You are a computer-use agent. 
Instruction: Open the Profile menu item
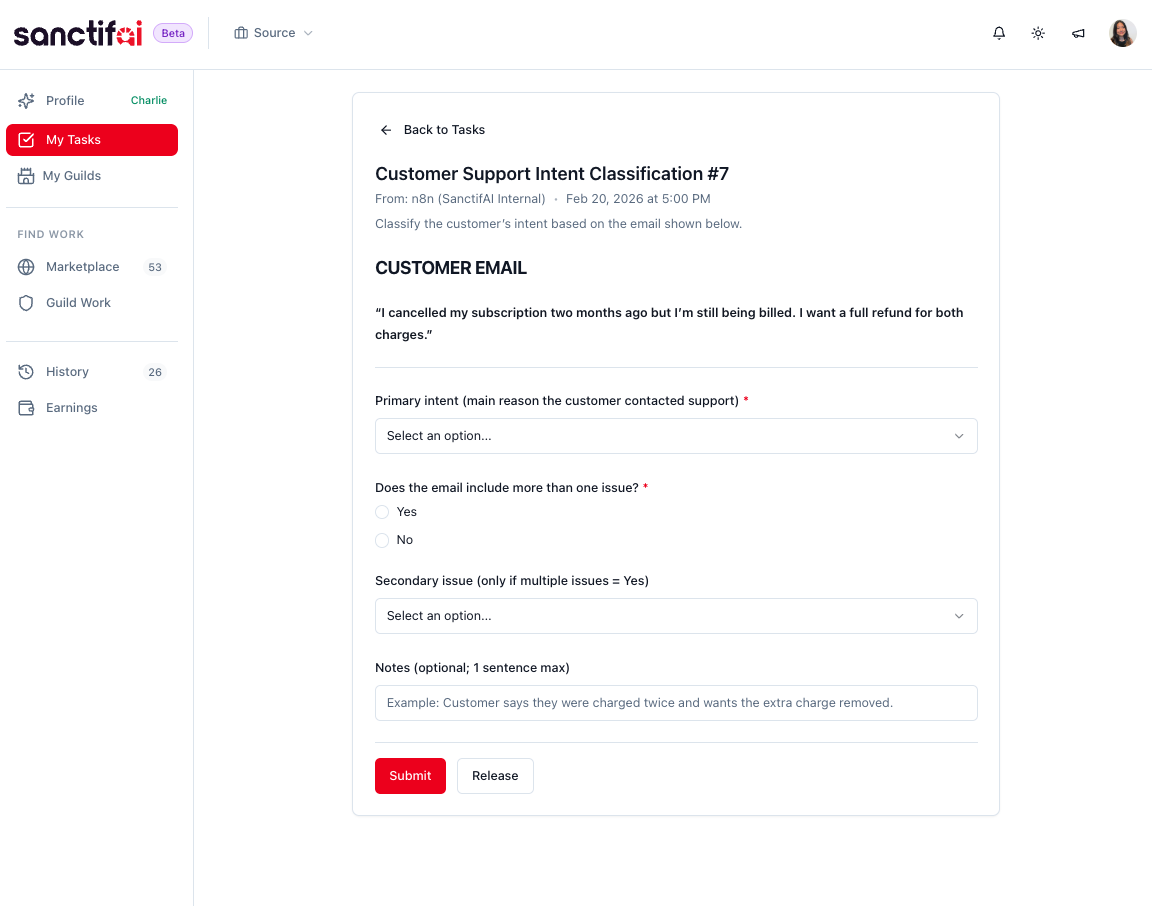click(x=65, y=101)
